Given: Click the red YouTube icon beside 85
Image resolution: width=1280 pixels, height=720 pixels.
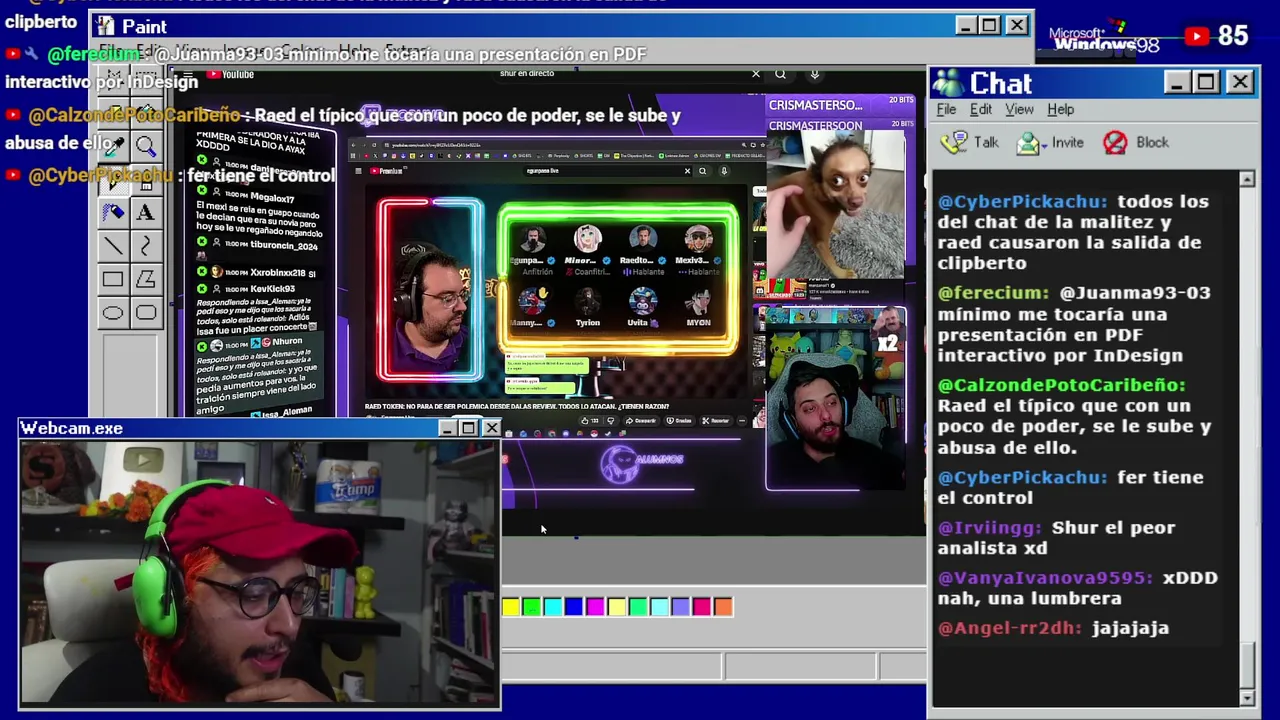Looking at the screenshot, I should coord(1197,36).
